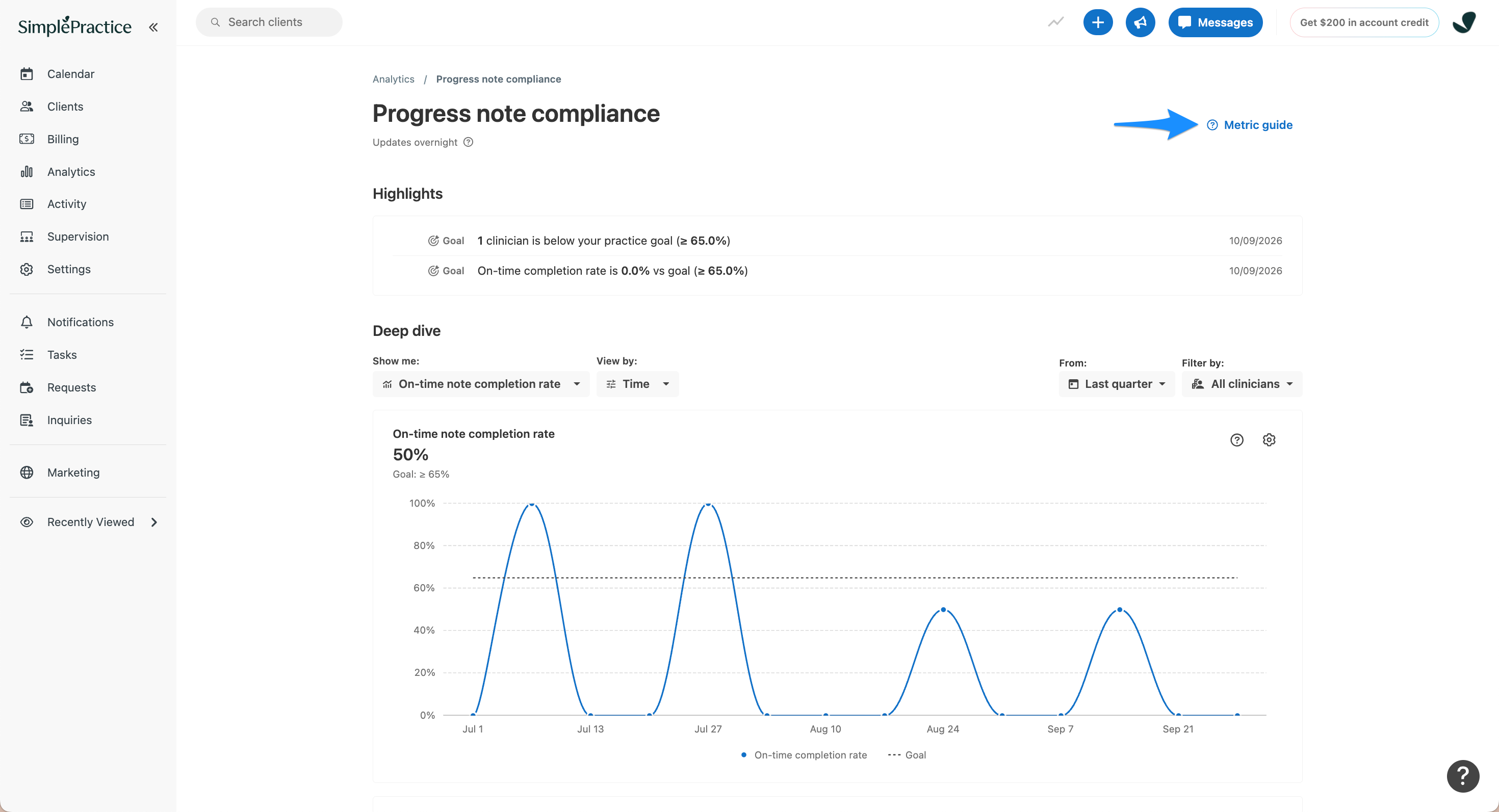Click the Inquiries icon
This screenshot has height=812, width=1499.
pos(27,420)
